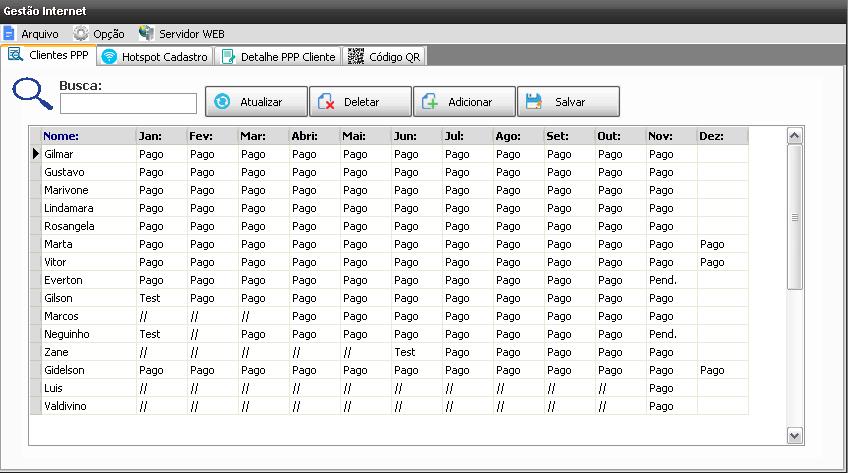Click the Jun: column header
The image size is (848, 473).
[416, 136]
